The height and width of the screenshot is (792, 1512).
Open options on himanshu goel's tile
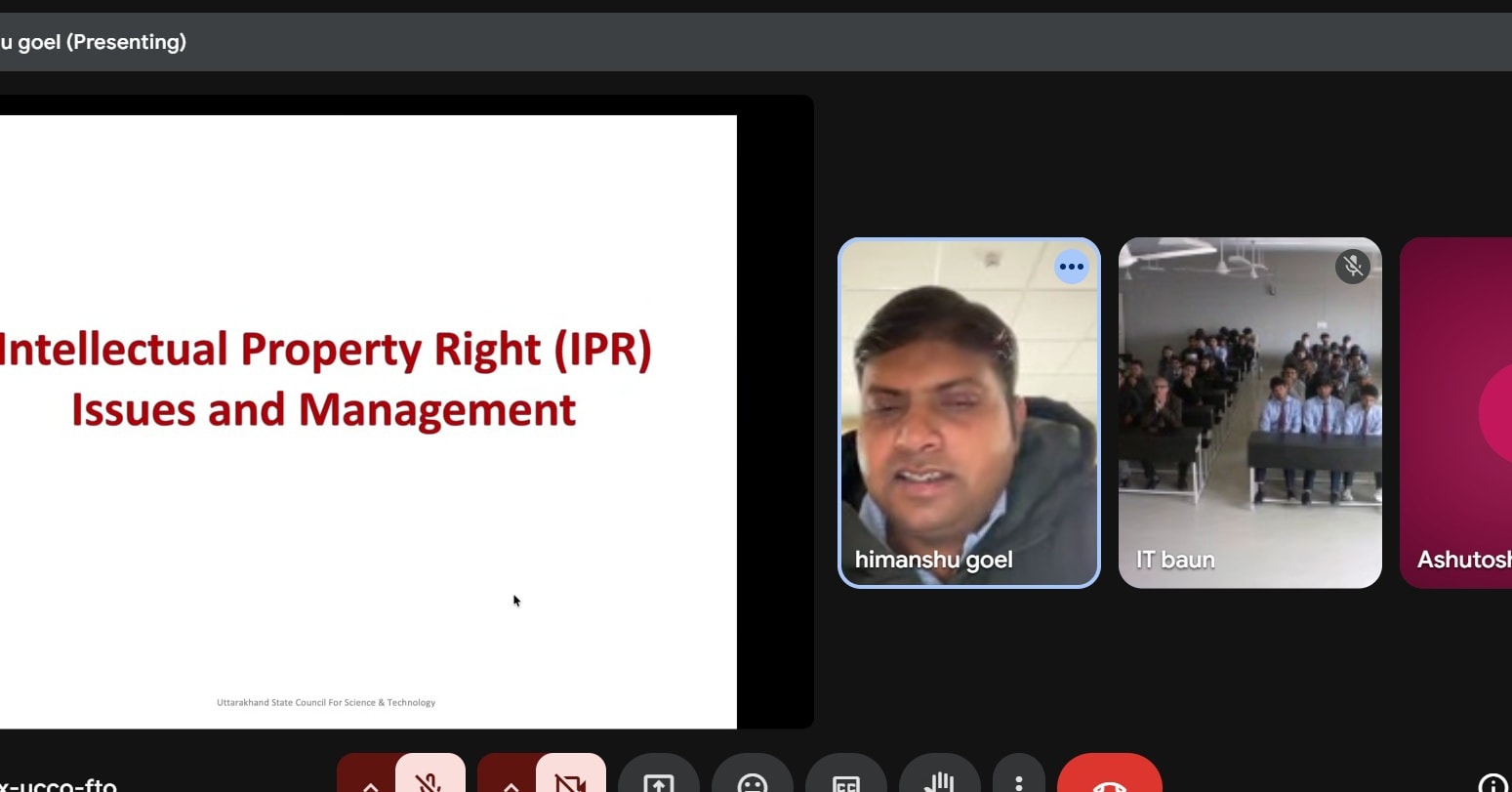[x=1072, y=267]
